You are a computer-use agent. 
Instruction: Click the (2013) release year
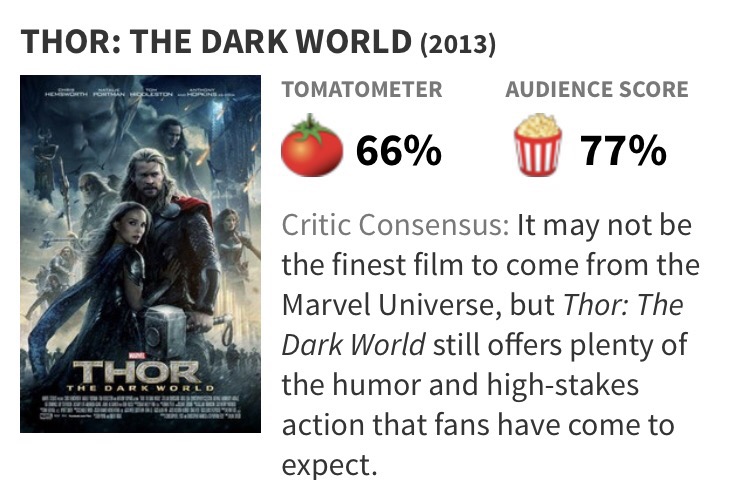pyautogui.click(x=458, y=44)
